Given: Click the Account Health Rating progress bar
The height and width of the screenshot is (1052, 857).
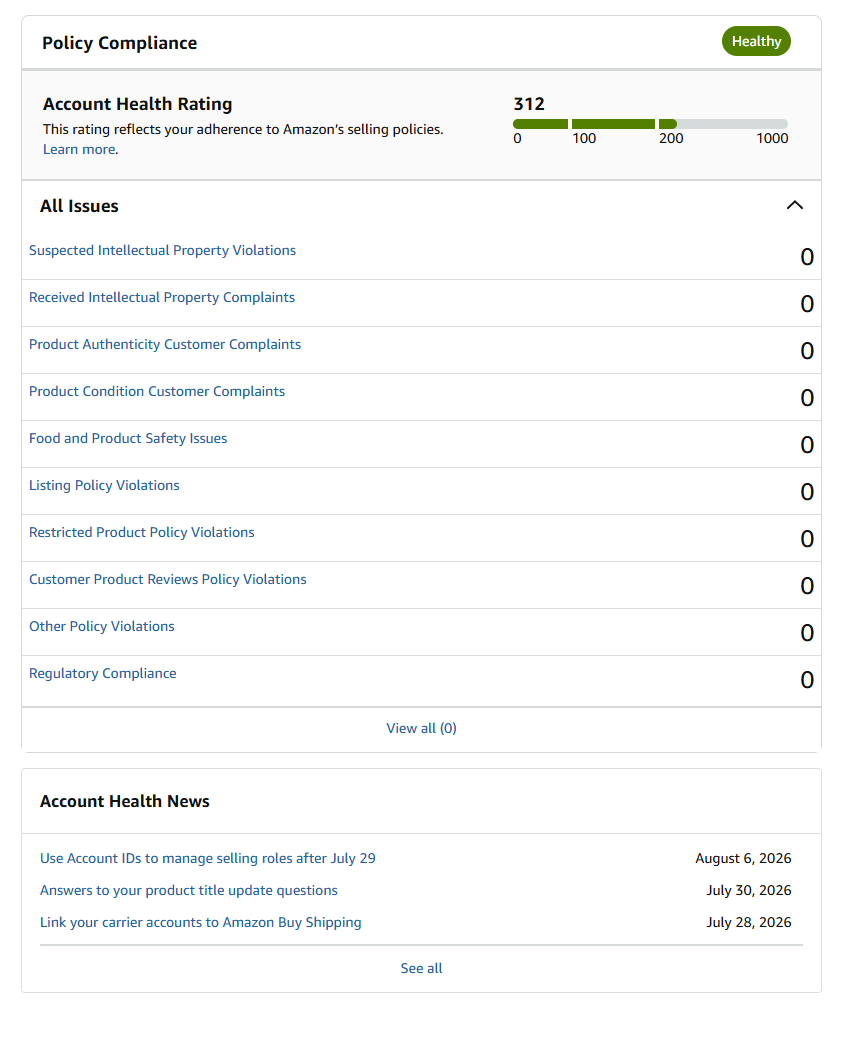Looking at the screenshot, I should [650, 124].
